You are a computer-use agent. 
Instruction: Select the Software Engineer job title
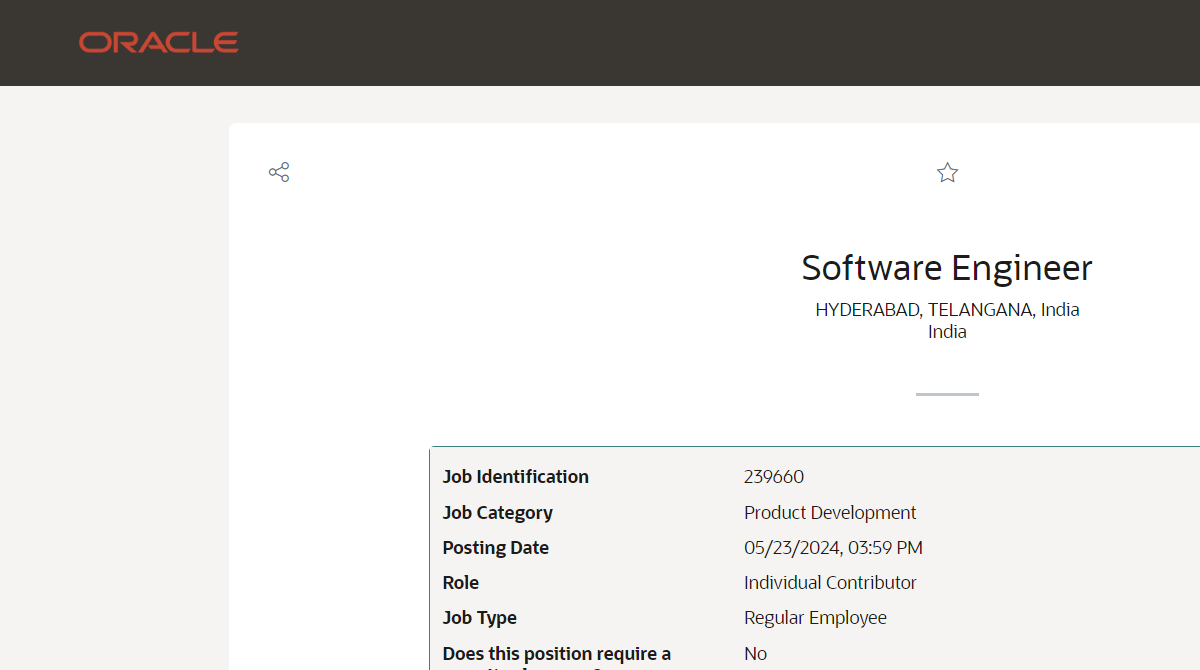click(947, 268)
